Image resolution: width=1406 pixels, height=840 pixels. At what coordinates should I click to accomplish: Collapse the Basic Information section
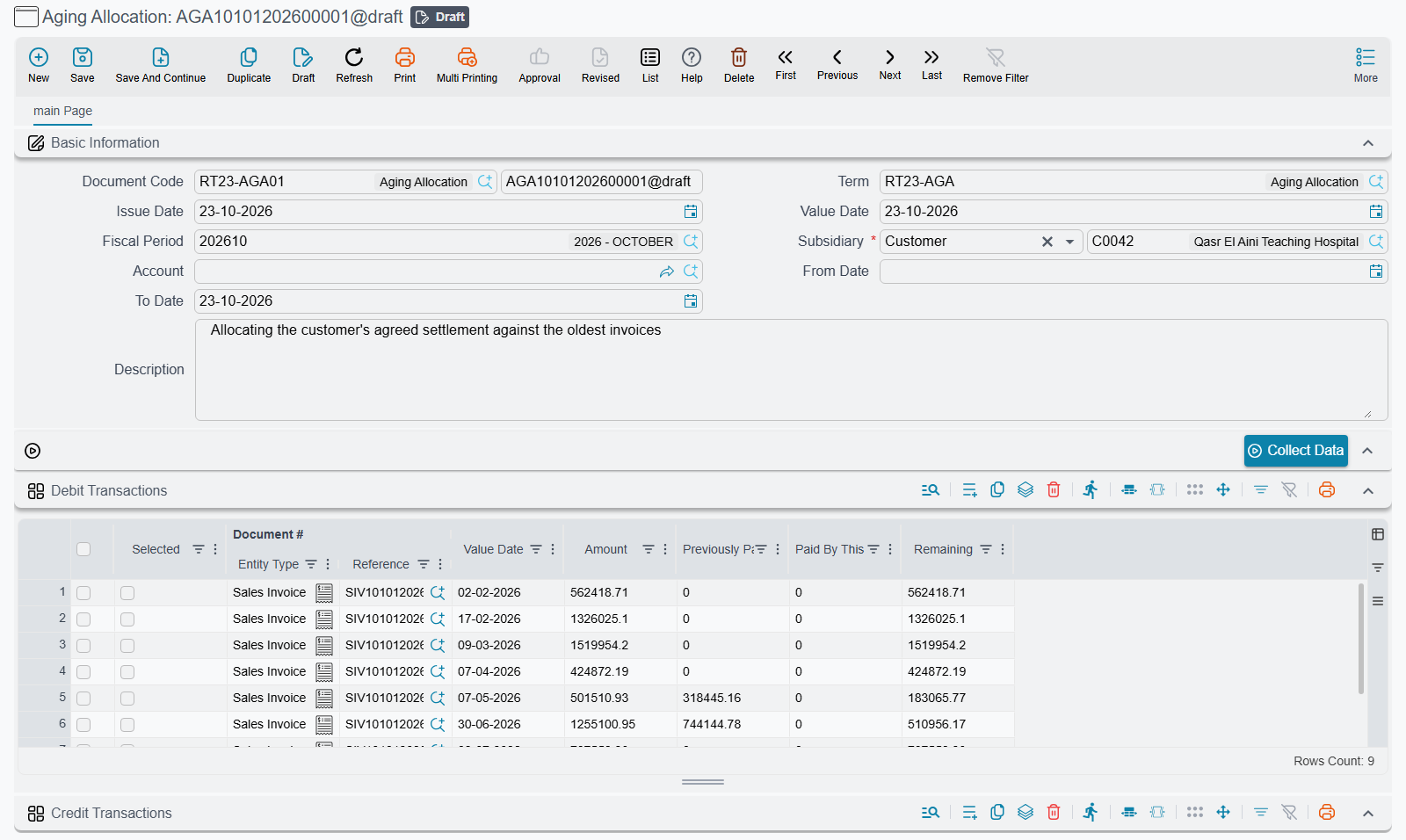click(x=1368, y=143)
